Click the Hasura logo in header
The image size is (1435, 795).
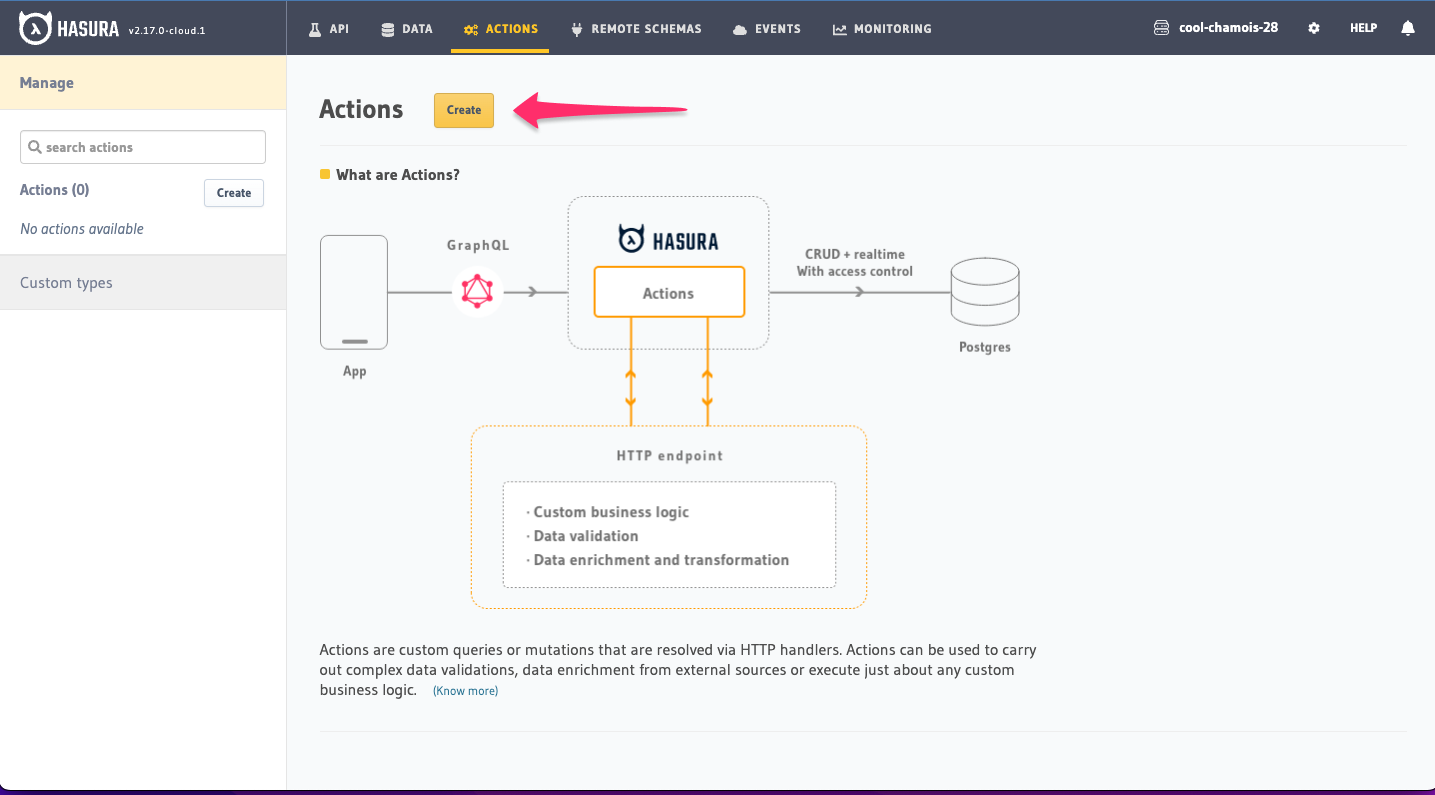tap(69, 29)
